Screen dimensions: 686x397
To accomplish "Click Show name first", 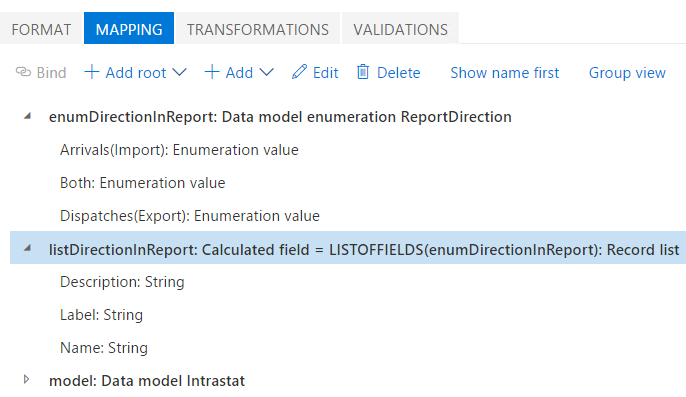I will pyautogui.click(x=504, y=73).
